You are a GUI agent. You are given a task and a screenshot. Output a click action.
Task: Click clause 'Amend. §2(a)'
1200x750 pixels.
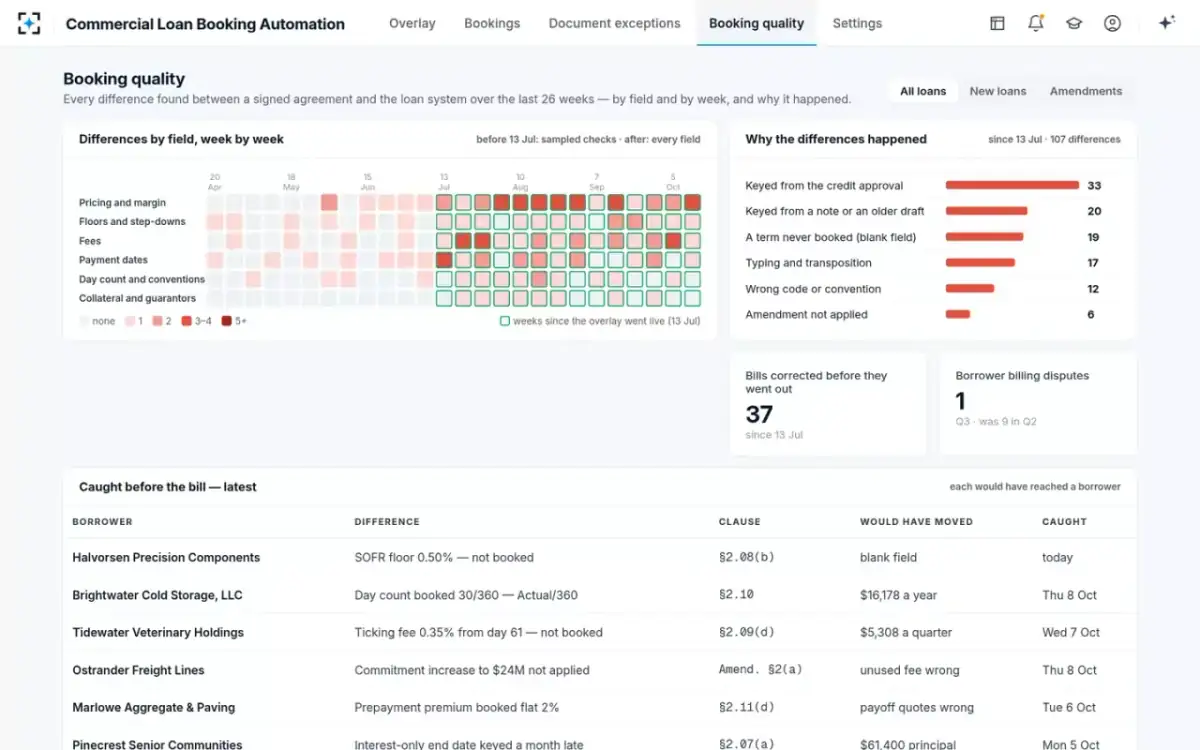(x=761, y=670)
